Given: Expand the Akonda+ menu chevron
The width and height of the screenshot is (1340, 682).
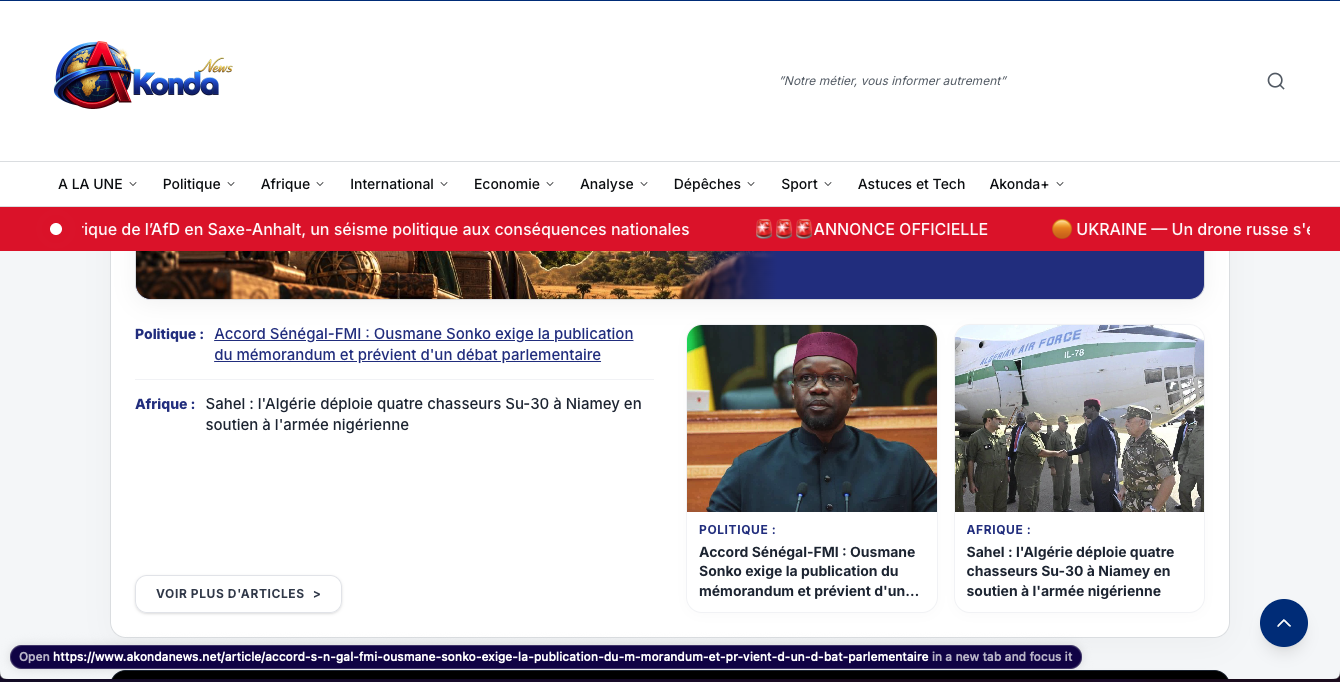Looking at the screenshot, I should coord(1060,184).
